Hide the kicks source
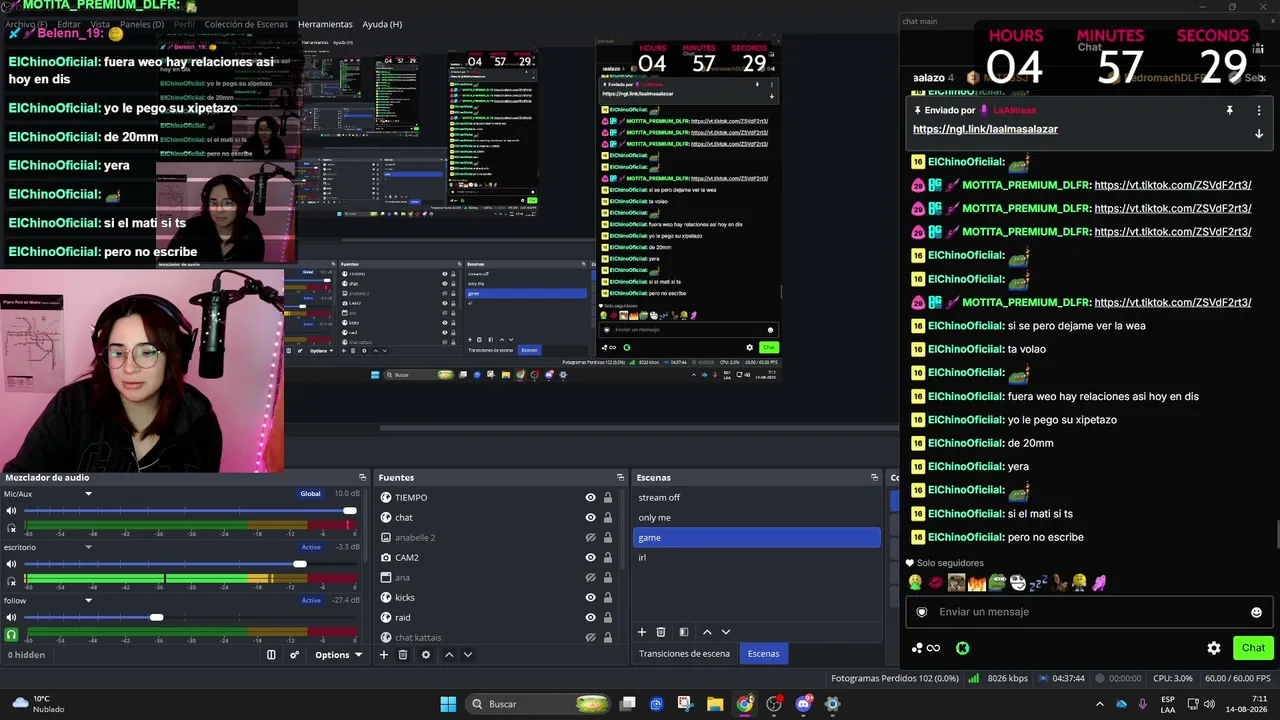The image size is (1280, 720). coord(590,598)
